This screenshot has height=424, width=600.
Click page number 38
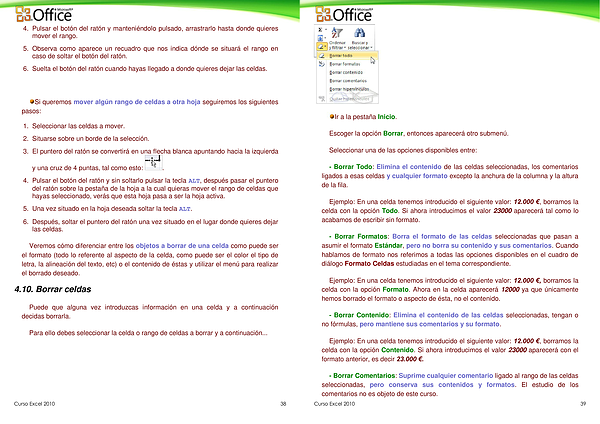[283, 404]
